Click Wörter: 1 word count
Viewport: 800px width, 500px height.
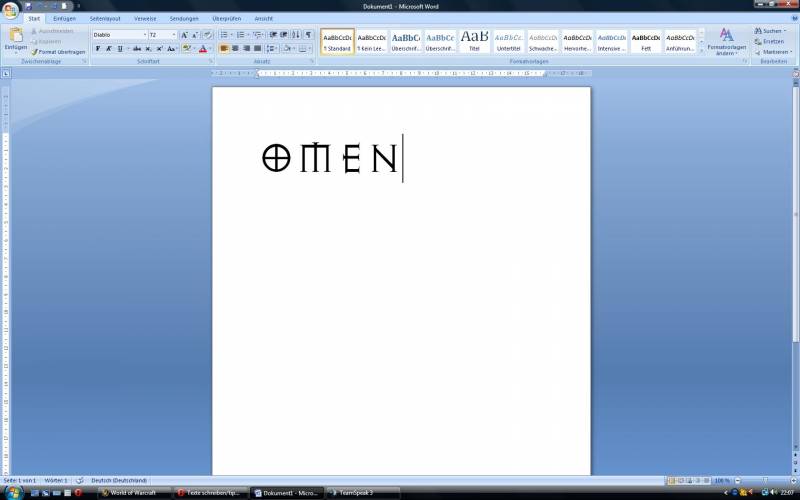coord(56,481)
